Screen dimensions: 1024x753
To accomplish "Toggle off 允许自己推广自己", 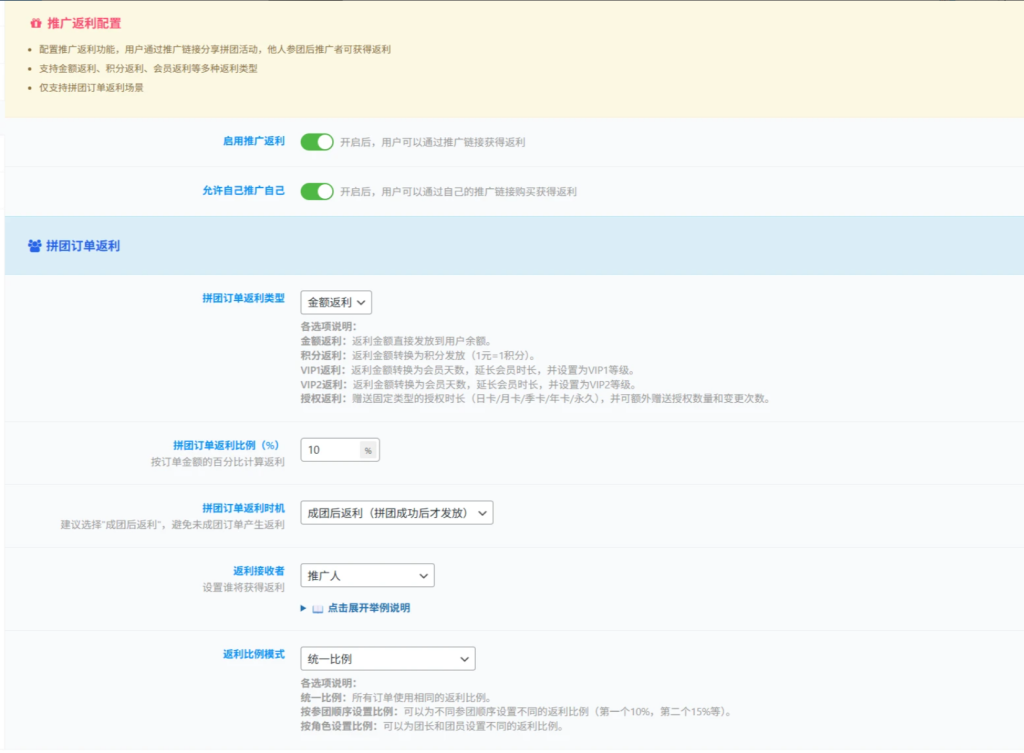I will click(x=316, y=191).
